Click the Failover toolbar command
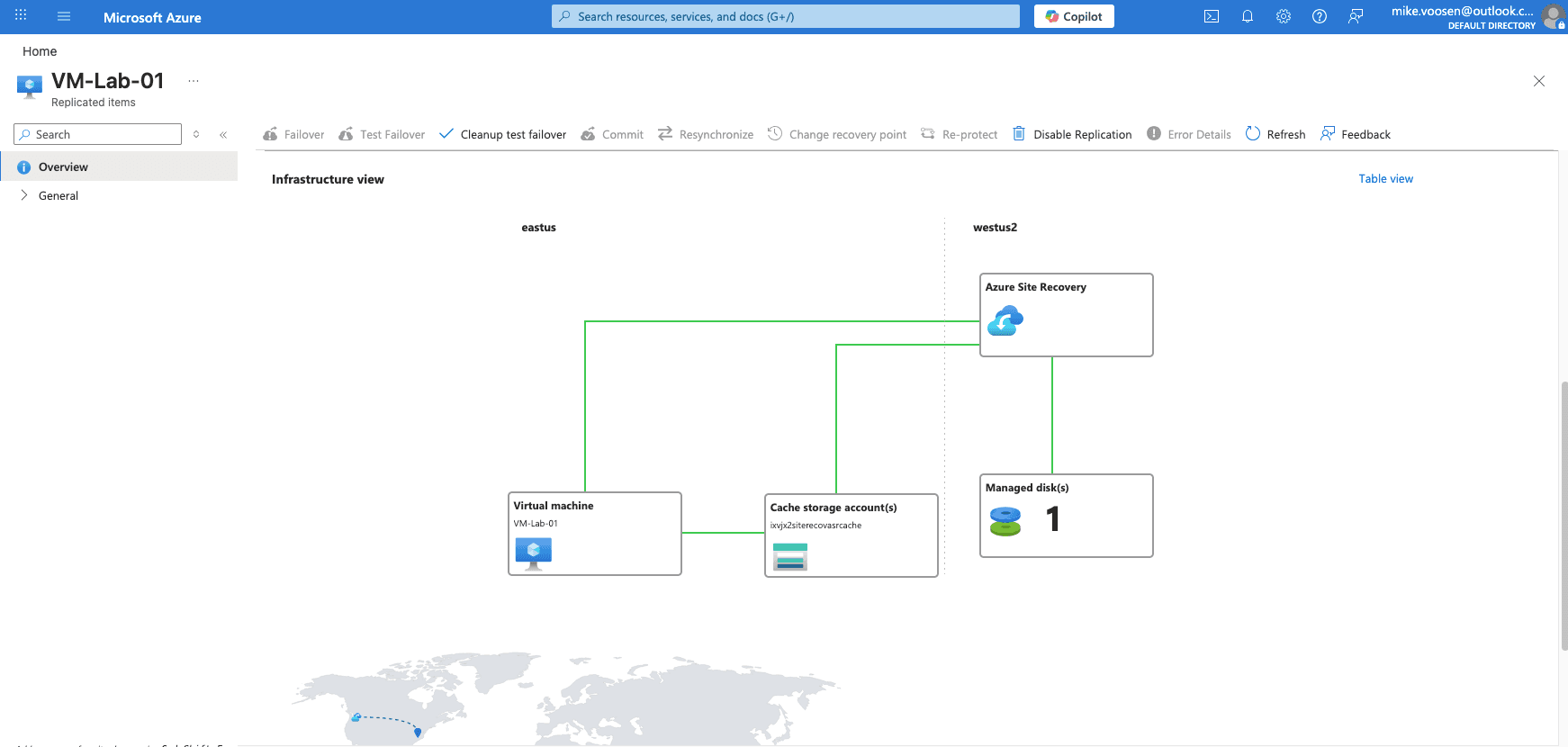The image size is (1568, 747). click(293, 134)
